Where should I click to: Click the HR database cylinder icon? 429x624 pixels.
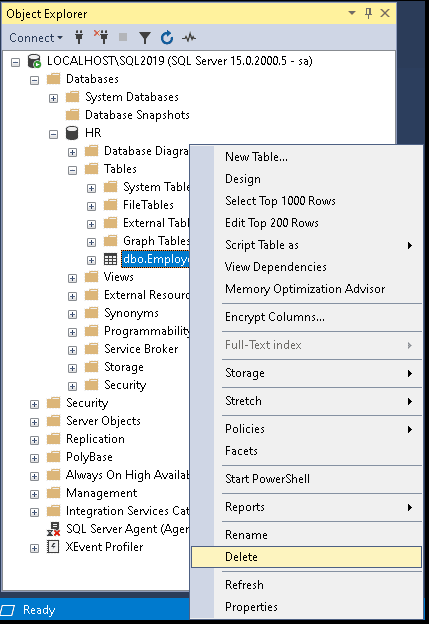(72, 133)
